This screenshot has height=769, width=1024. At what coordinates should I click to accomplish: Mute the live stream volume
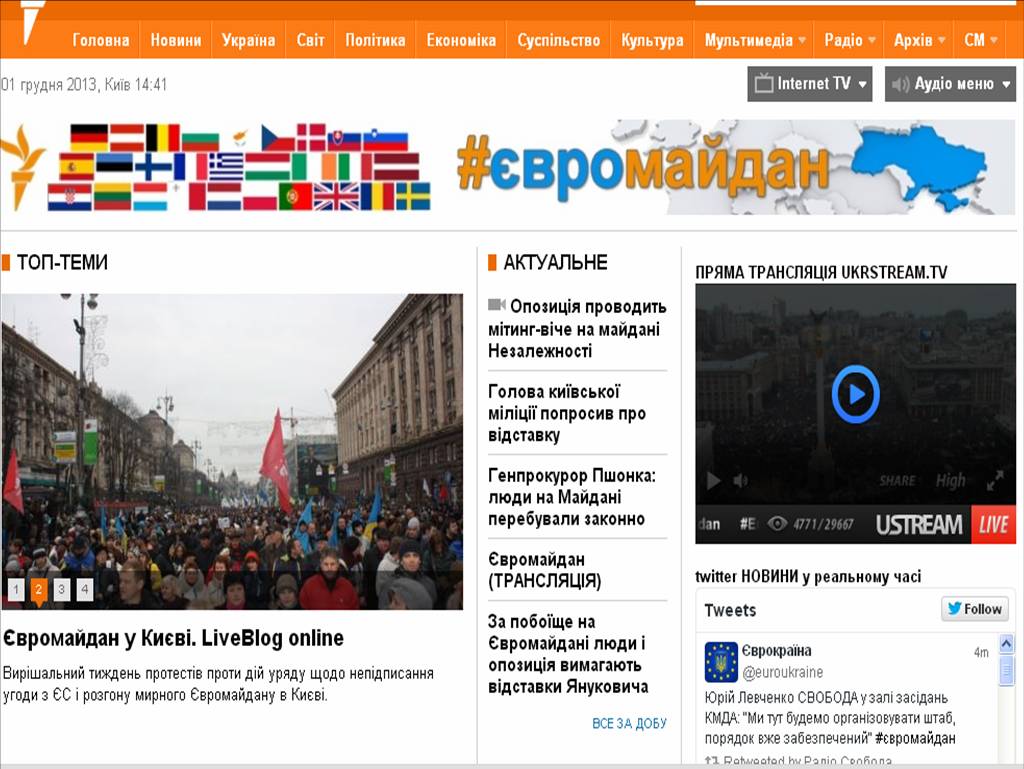tap(741, 481)
